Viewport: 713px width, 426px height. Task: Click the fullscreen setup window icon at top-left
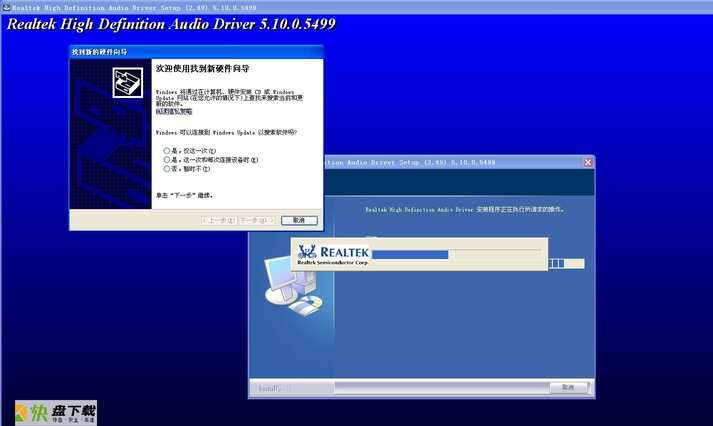tap(6, 7)
